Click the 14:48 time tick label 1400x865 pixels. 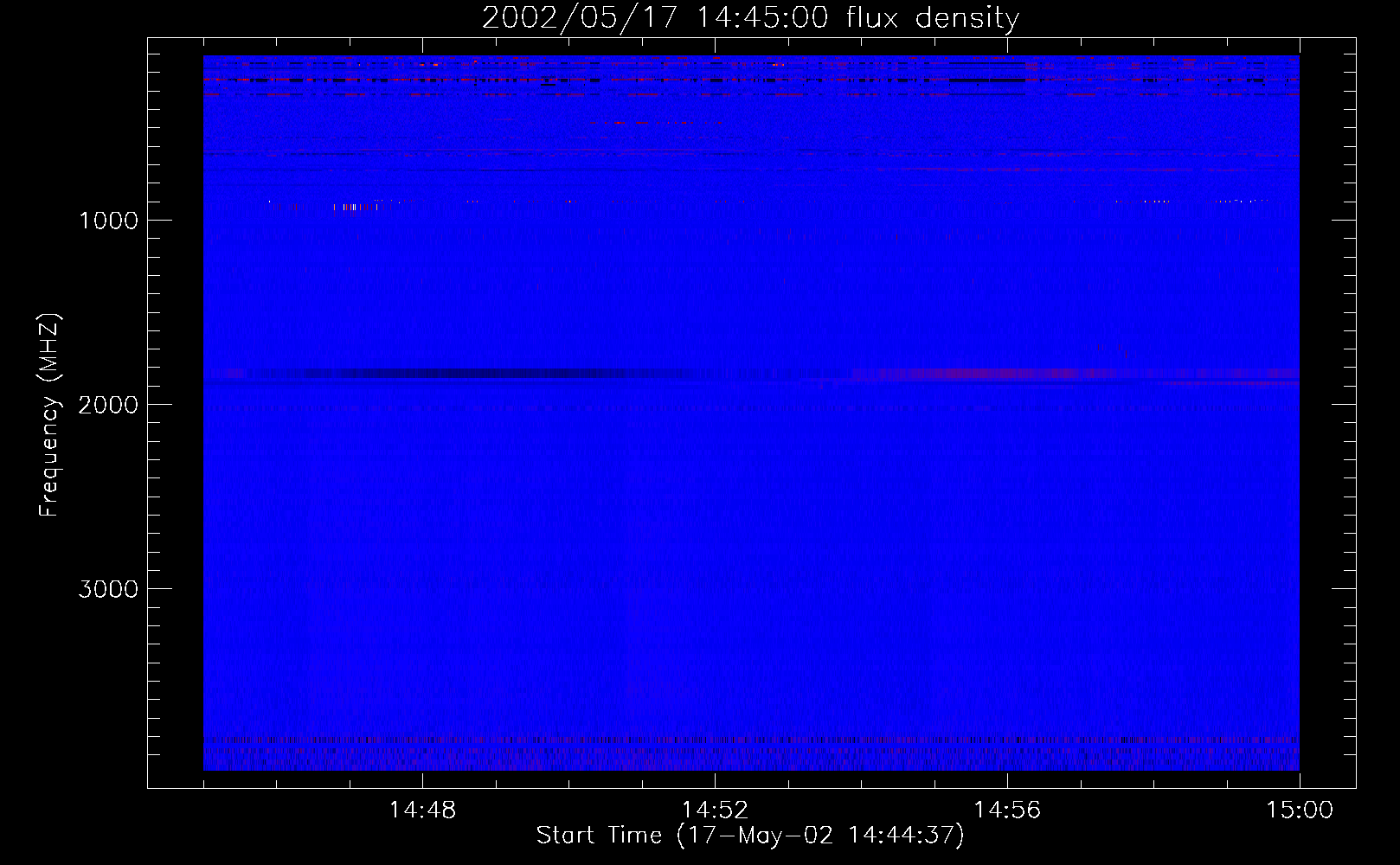pyautogui.click(x=422, y=811)
